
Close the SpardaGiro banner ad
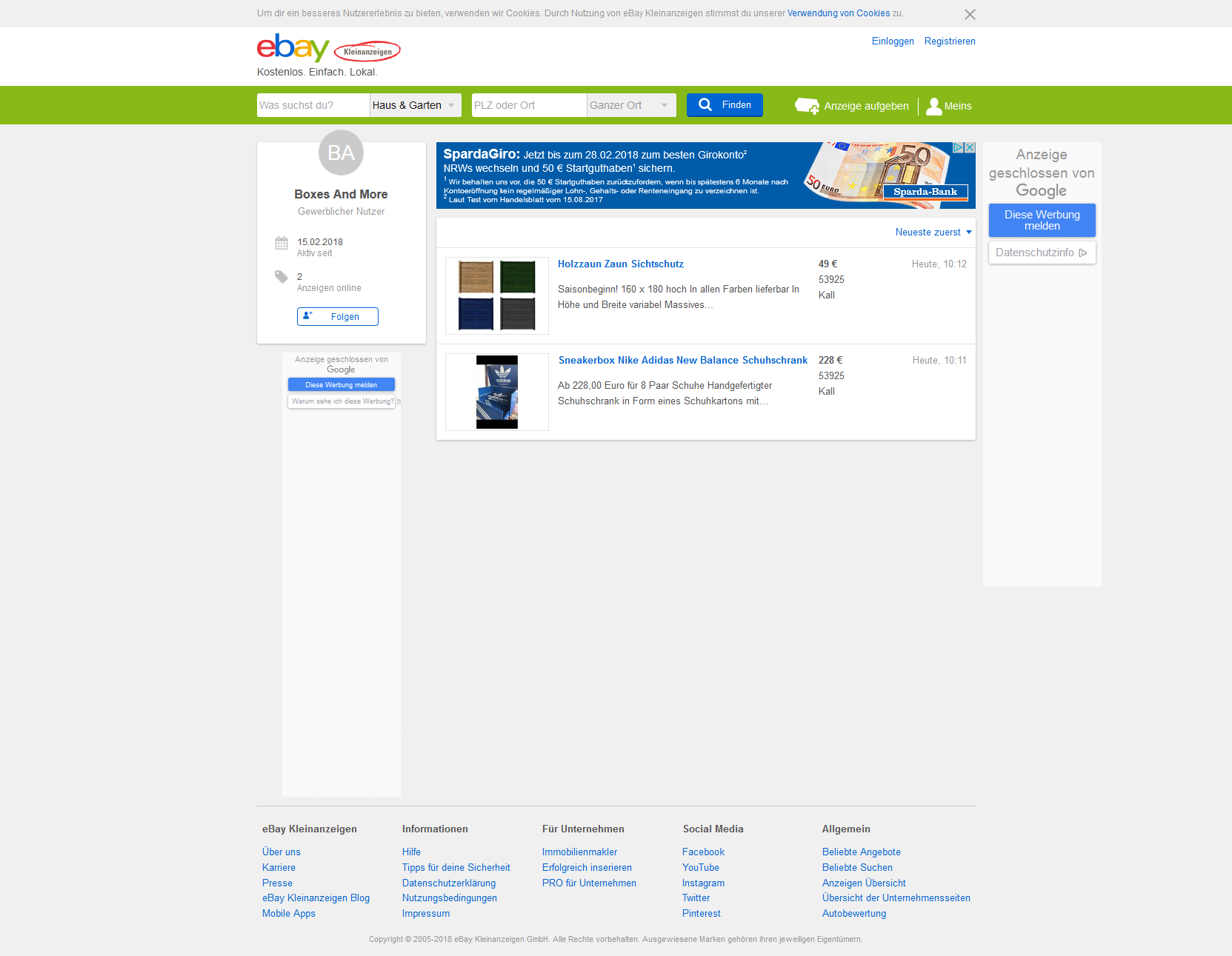click(x=969, y=147)
